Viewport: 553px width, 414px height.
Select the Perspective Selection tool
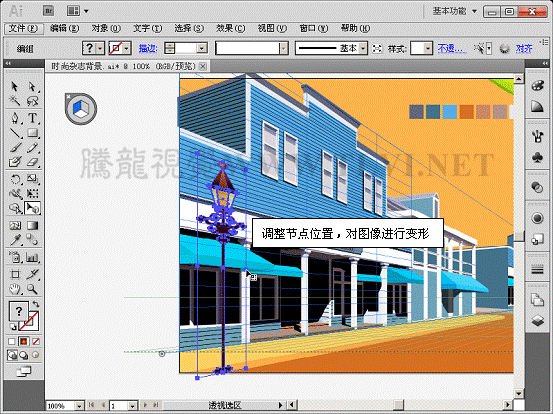click(32, 208)
